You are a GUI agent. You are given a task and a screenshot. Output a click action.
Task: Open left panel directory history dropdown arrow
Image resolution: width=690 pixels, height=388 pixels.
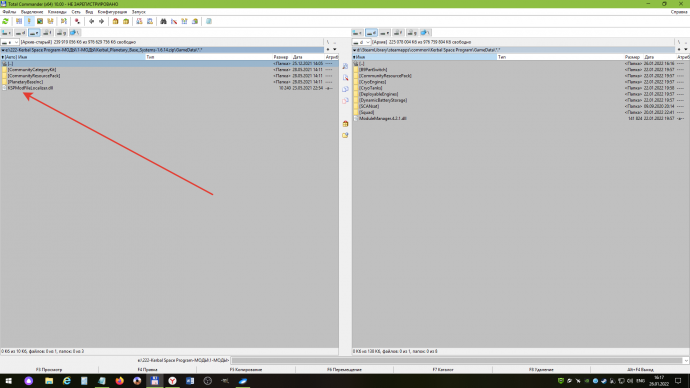[334, 50]
